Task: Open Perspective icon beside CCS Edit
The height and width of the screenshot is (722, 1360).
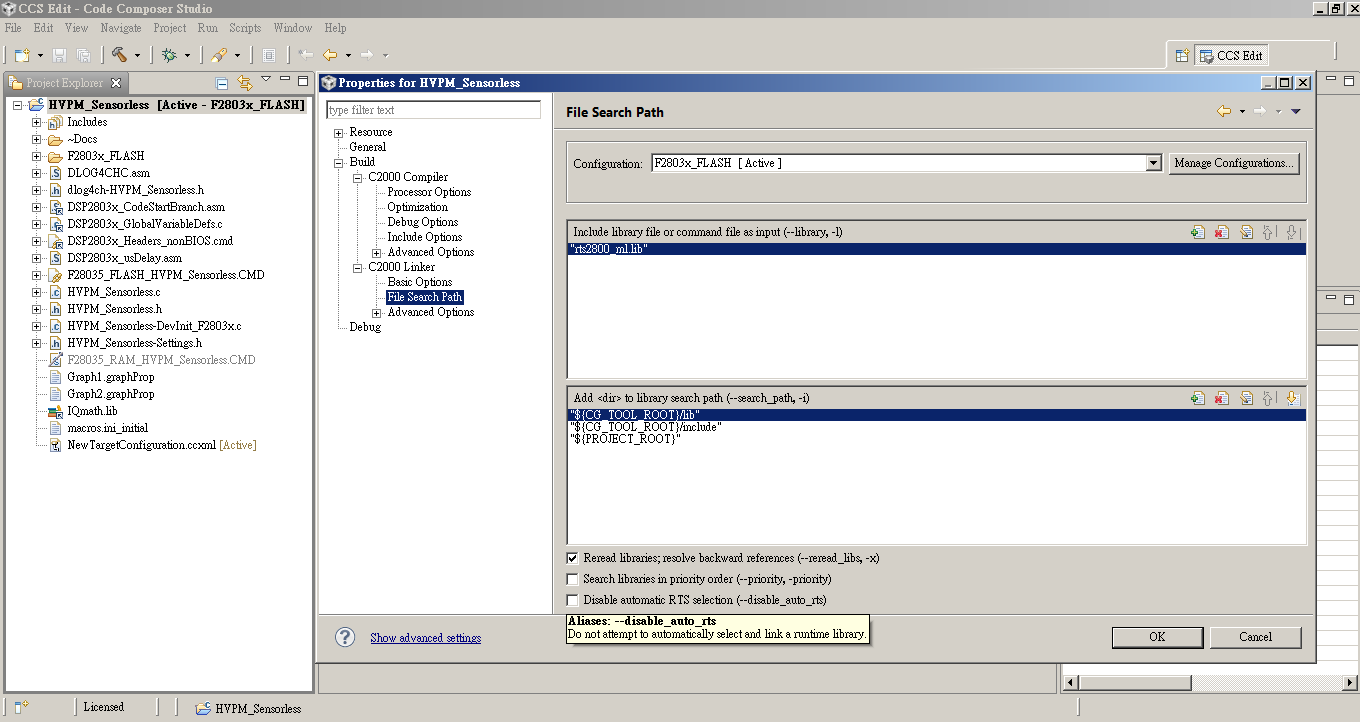Action: coord(1182,56)
